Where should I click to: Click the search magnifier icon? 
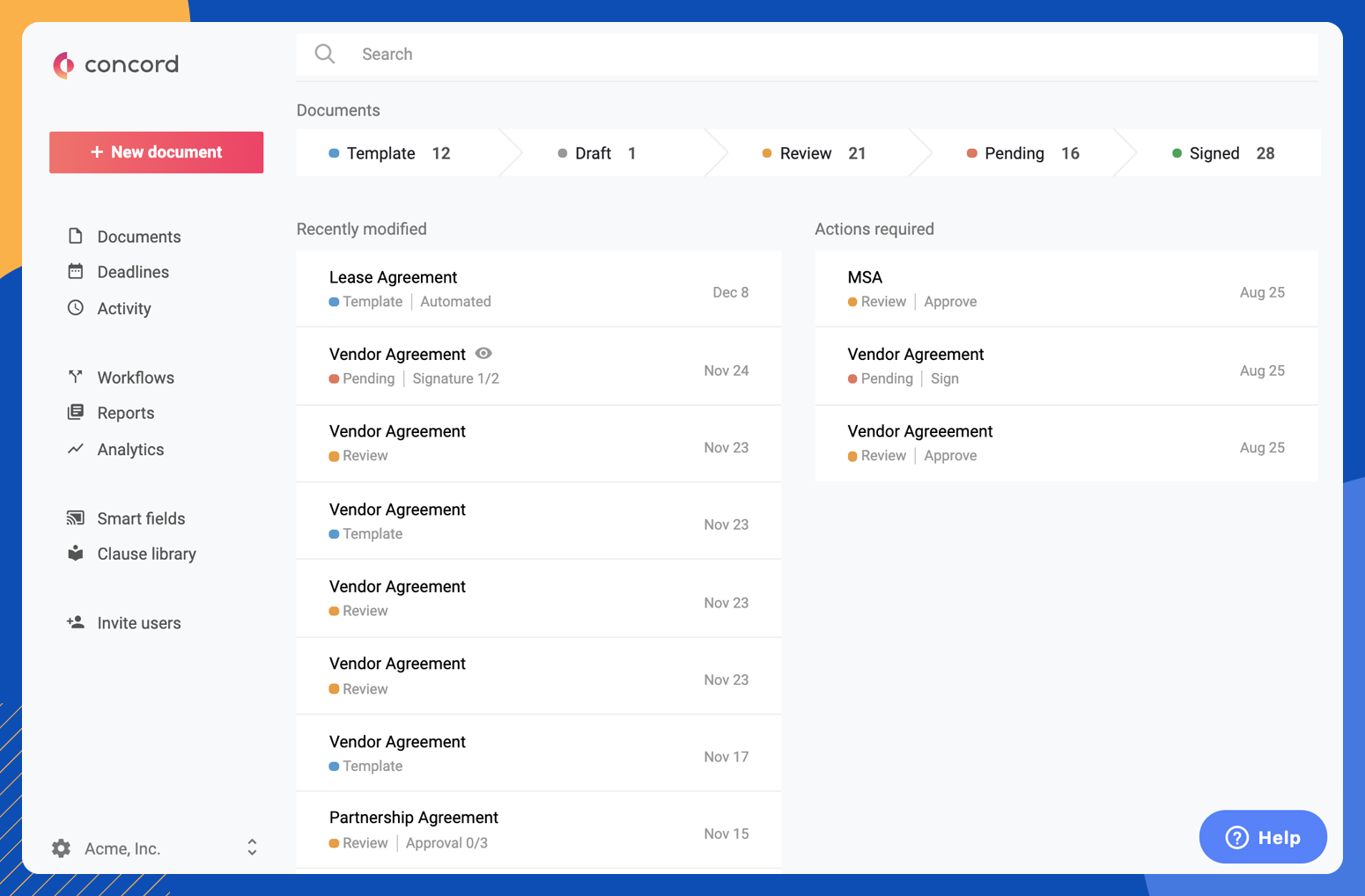(325, 54)
